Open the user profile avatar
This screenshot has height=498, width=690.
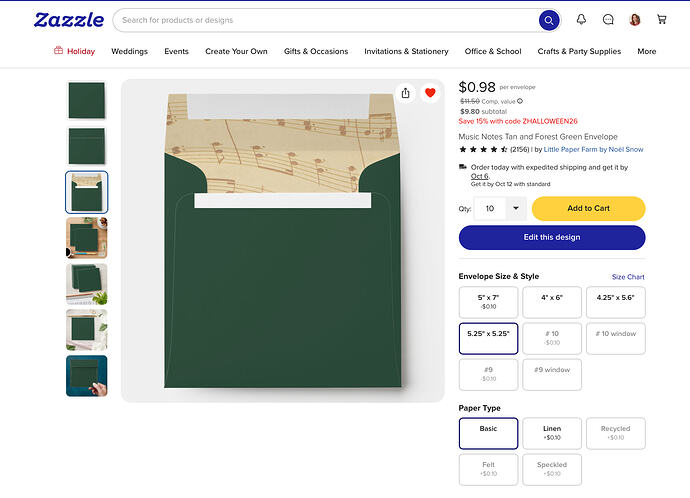635,19
